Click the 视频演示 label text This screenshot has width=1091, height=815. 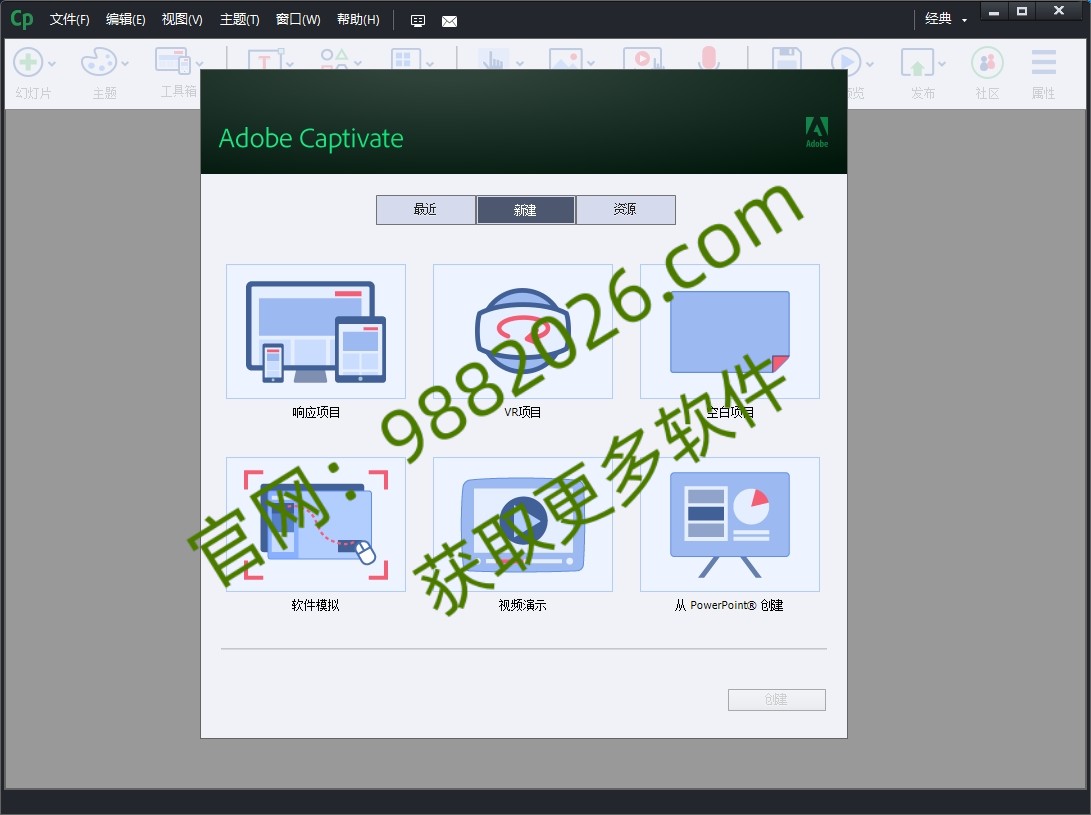pos(523,605)
